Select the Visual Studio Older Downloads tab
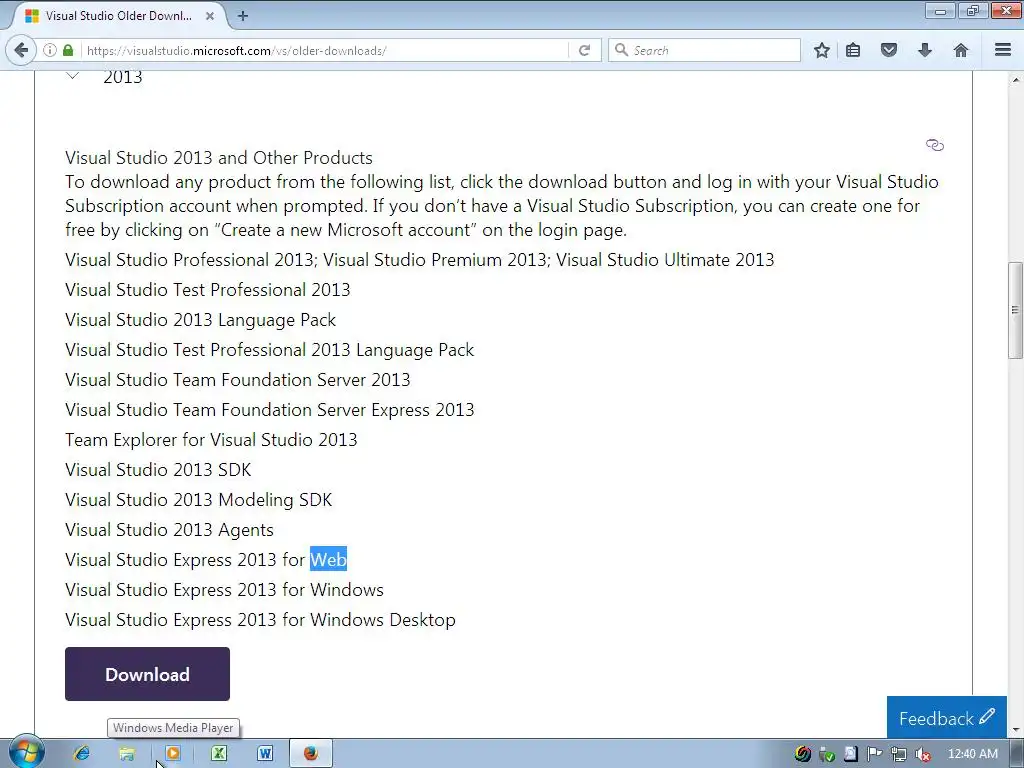1024x768 pixels. tap(118, 16)
